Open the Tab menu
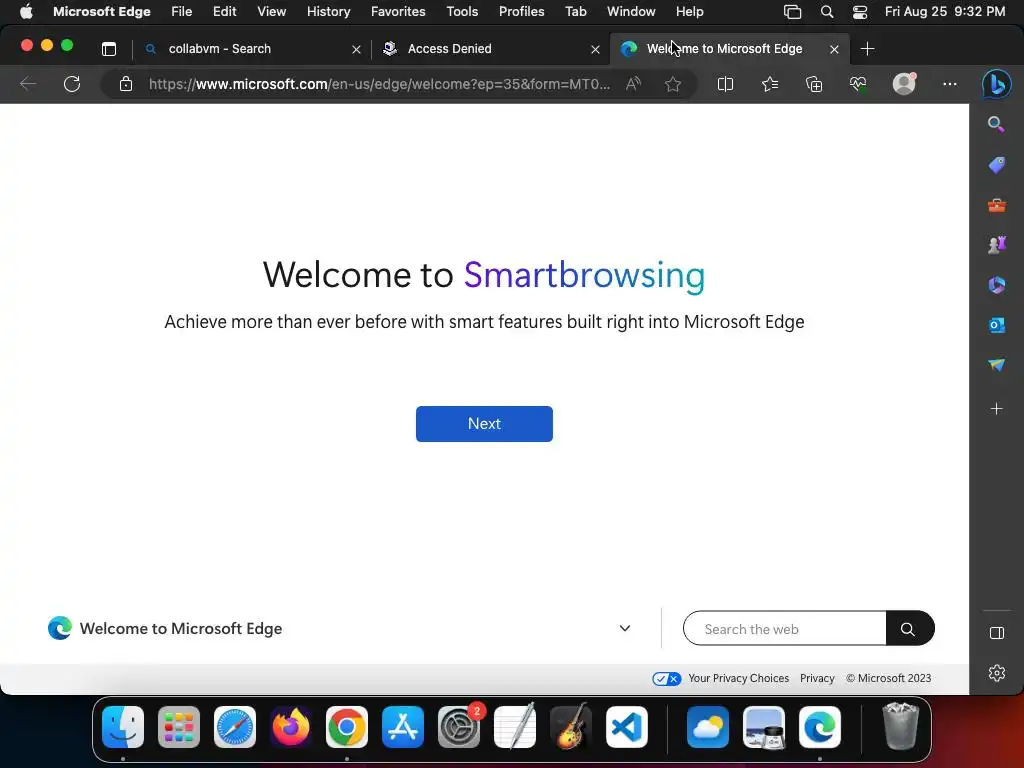 [575, 12]
